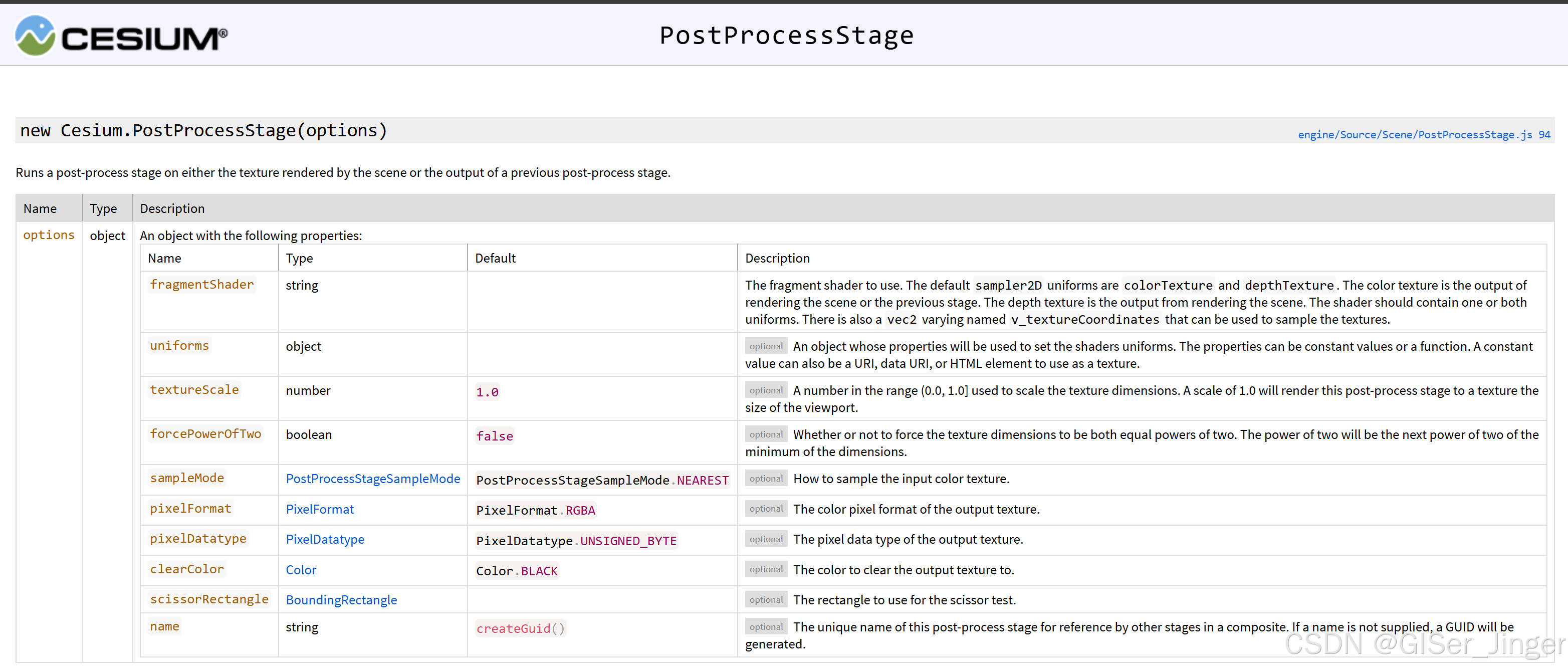Viewport: 1568px width, 670px height.
Task: Click the sampleMode property name
Action: 187,478
